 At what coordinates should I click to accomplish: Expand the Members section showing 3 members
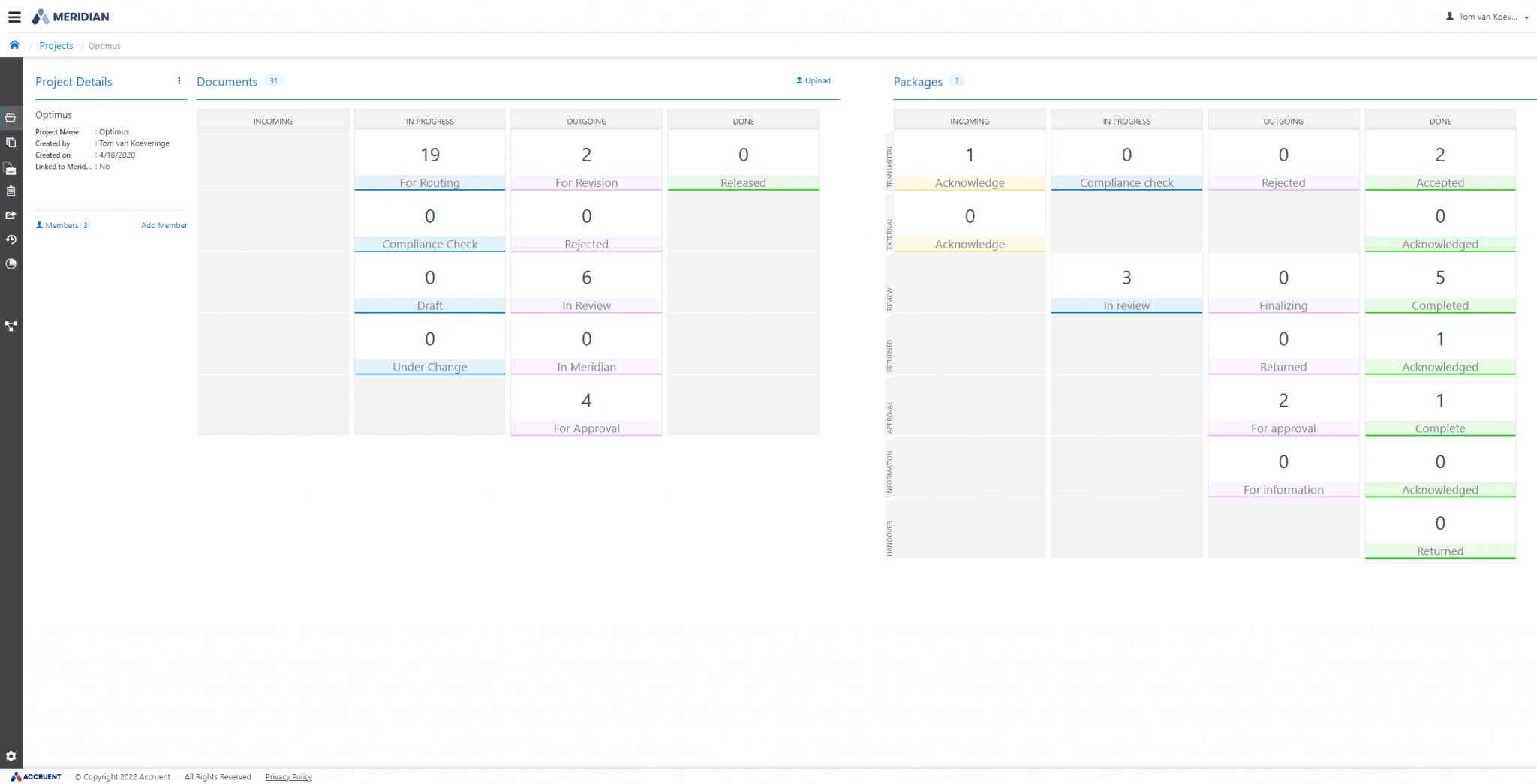pos(62,225)
